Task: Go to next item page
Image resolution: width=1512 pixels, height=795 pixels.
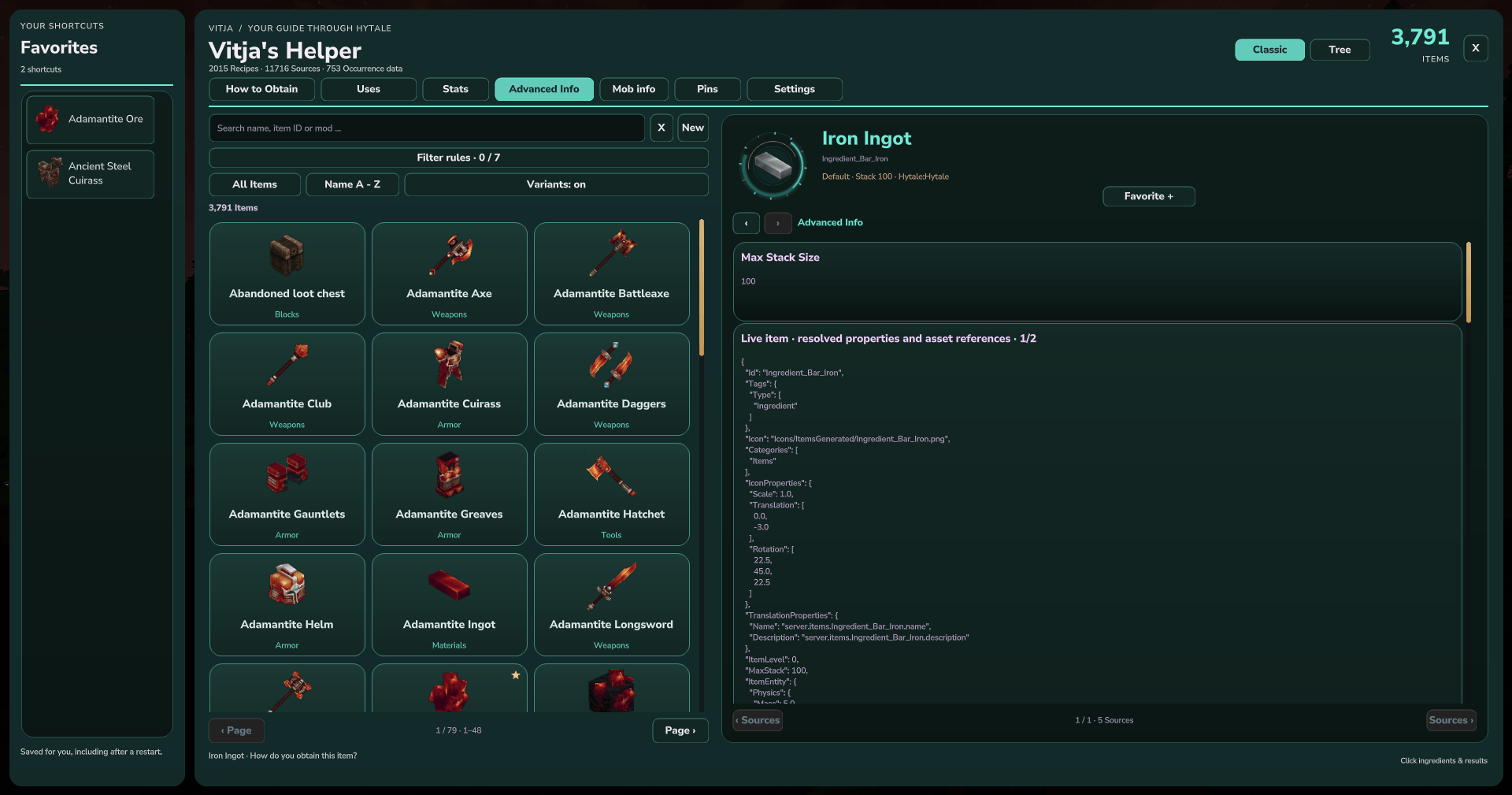Action: pyautogui.click(x=680, y=730)
